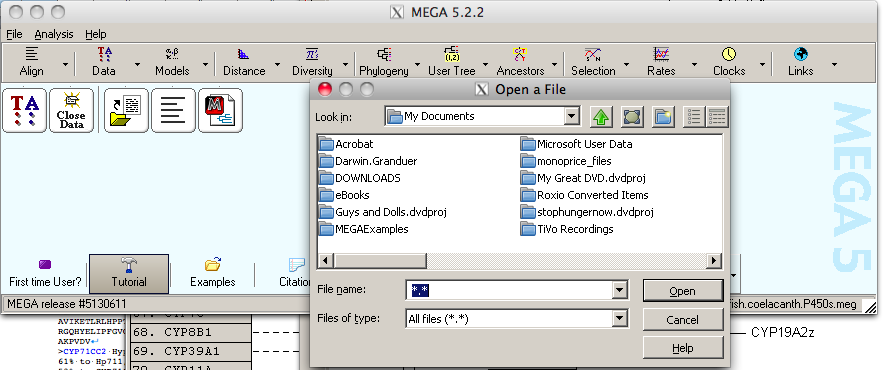Select the Roxio Converted Items folder

[585, 195]
